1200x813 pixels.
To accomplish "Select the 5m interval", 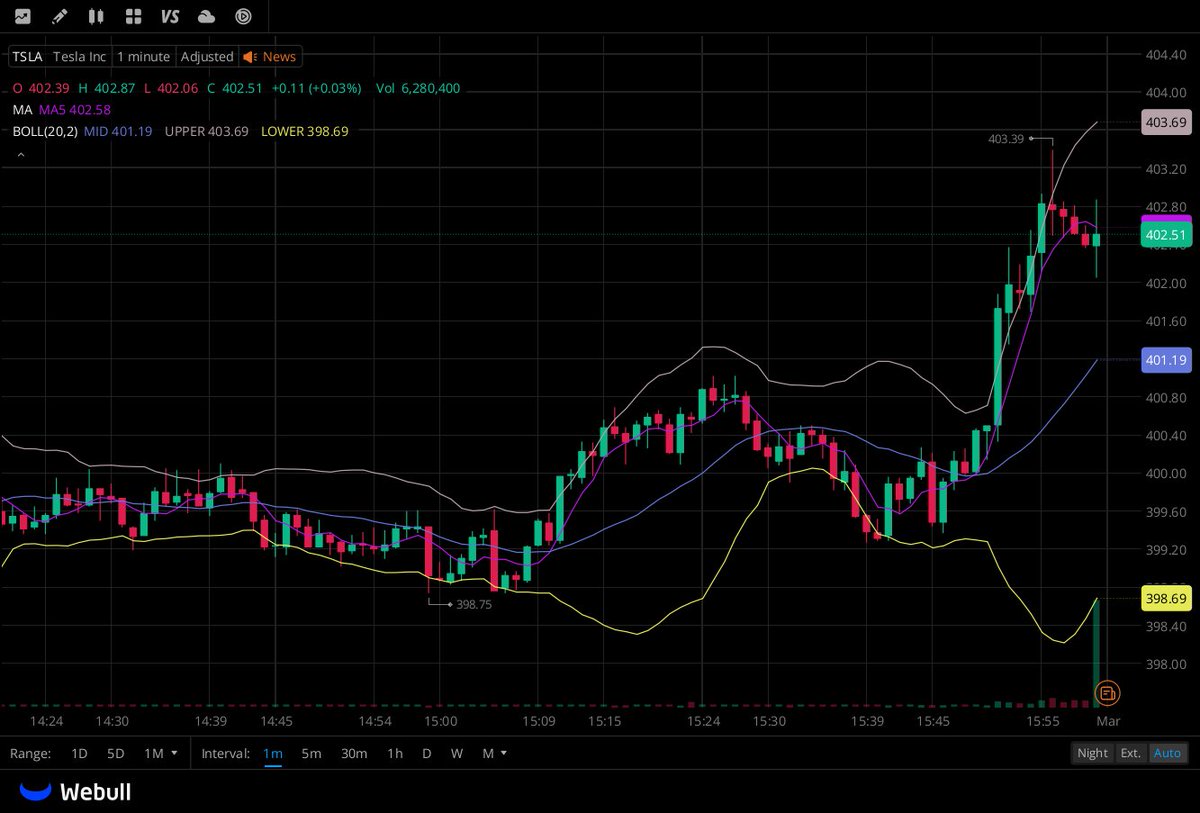I will click(311, 753).
